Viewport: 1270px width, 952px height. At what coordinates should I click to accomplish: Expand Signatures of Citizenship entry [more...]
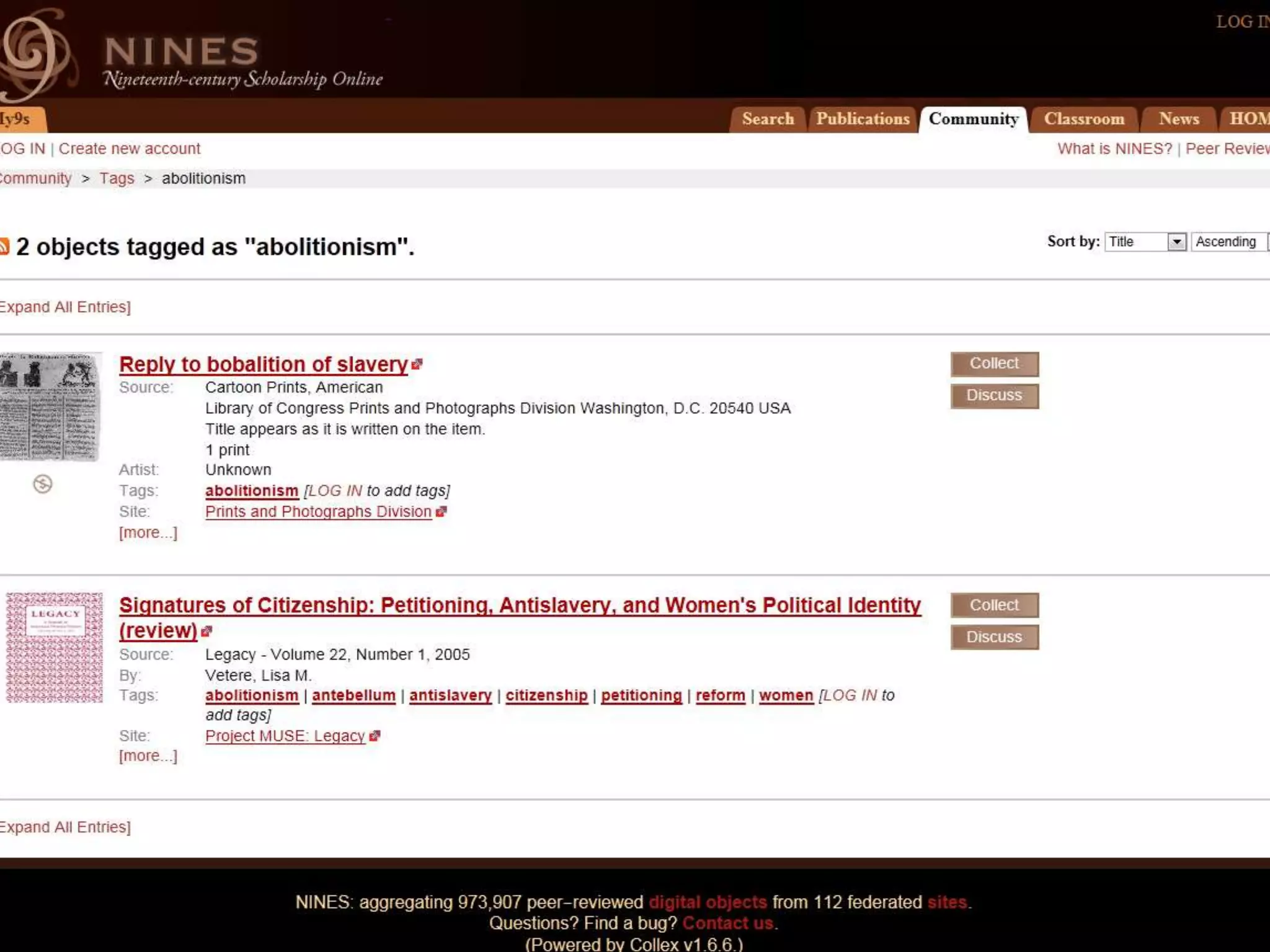point(148,756)
